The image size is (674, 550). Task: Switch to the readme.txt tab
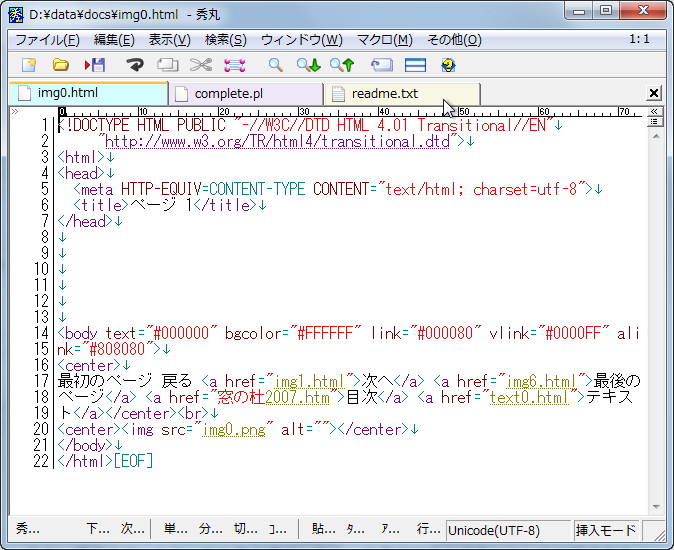pos(385,94)
